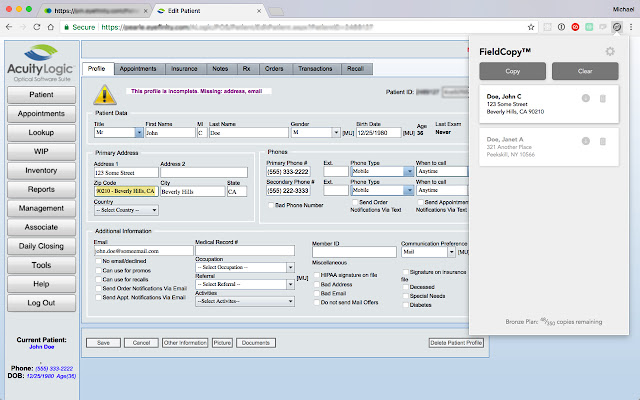Open Communication Preference dropdown
The height and width of the screenshot is (400, 640).
point(428,252)
